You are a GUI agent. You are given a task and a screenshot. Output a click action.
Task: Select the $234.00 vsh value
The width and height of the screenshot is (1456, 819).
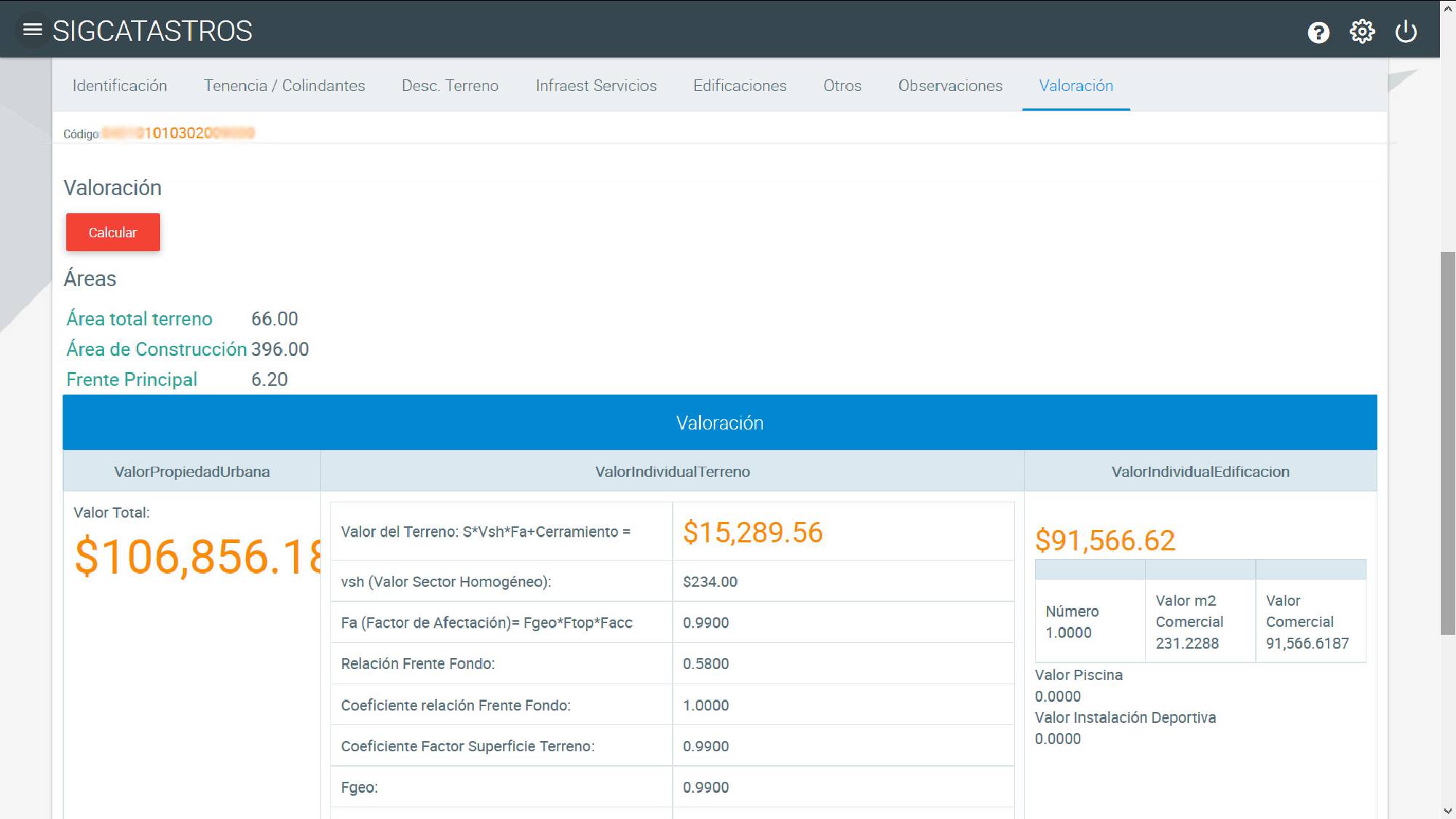tap(711, 582)
